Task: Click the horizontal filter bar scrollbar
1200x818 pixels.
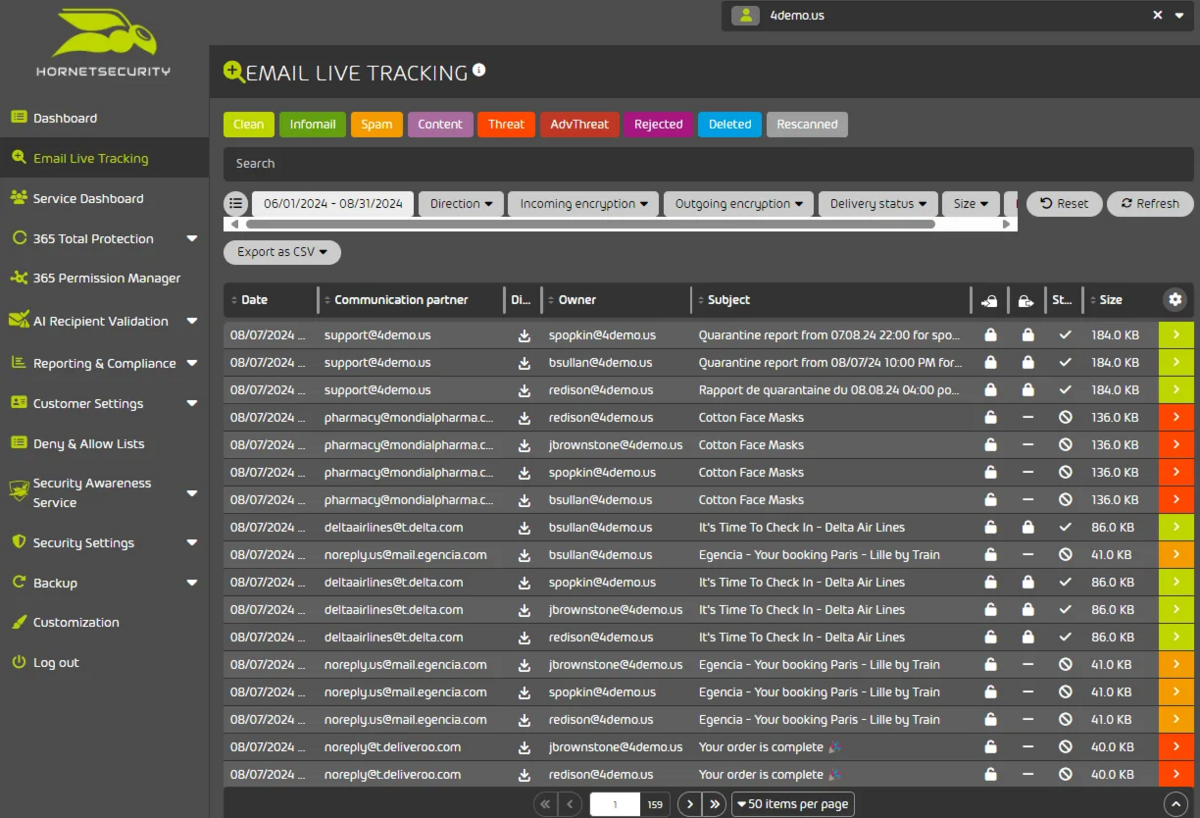Action: 590,225
